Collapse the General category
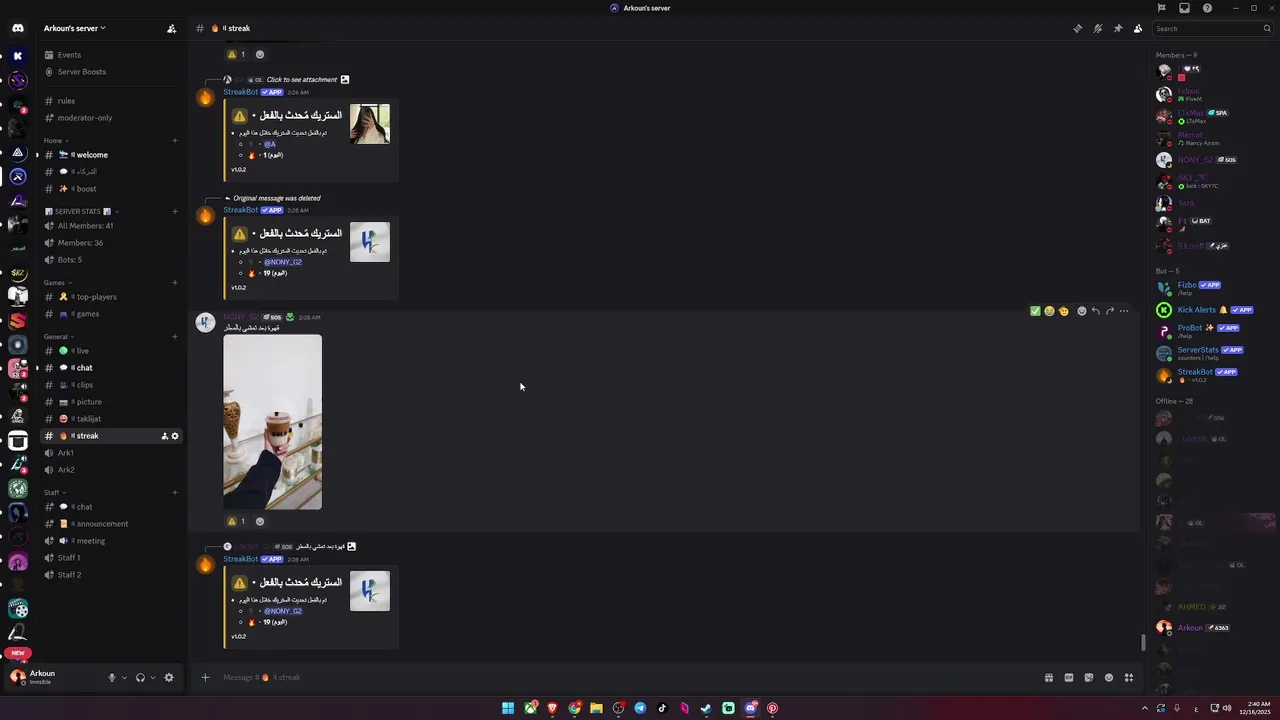Viewport: 1280px width, 720px height. click(59, 336)
